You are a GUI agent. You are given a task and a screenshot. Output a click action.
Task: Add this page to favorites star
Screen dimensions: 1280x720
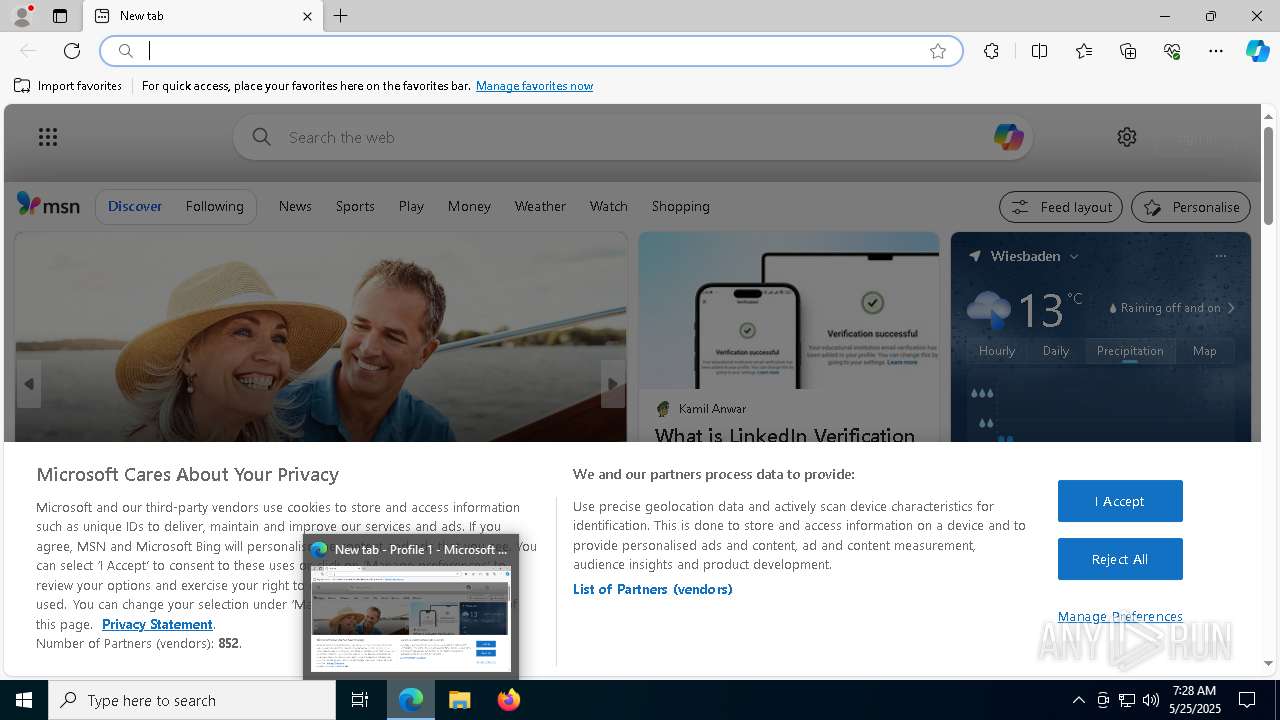pos(938,51)
